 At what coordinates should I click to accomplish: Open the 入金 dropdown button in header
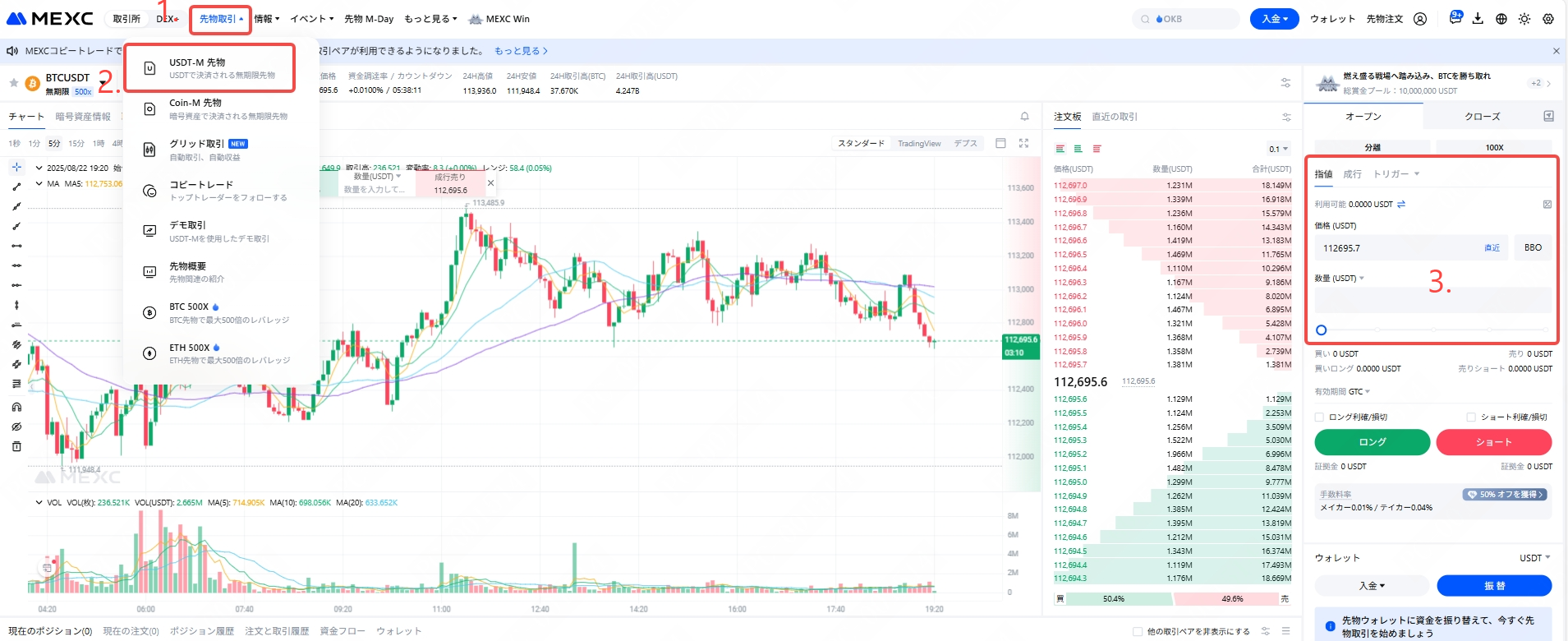pyautogui.click(x=1274, y=19)
